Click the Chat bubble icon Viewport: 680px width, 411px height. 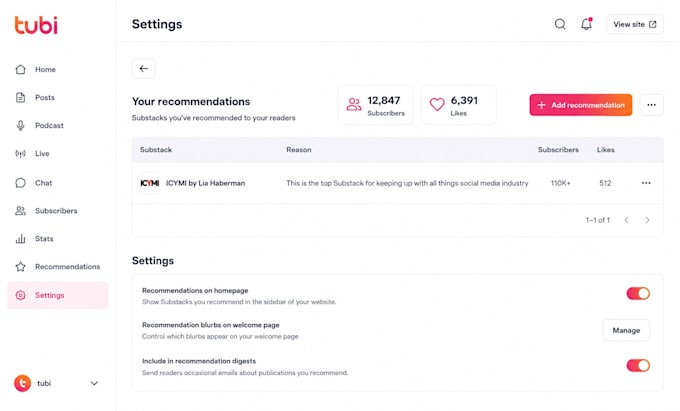[x=20, y=183]
